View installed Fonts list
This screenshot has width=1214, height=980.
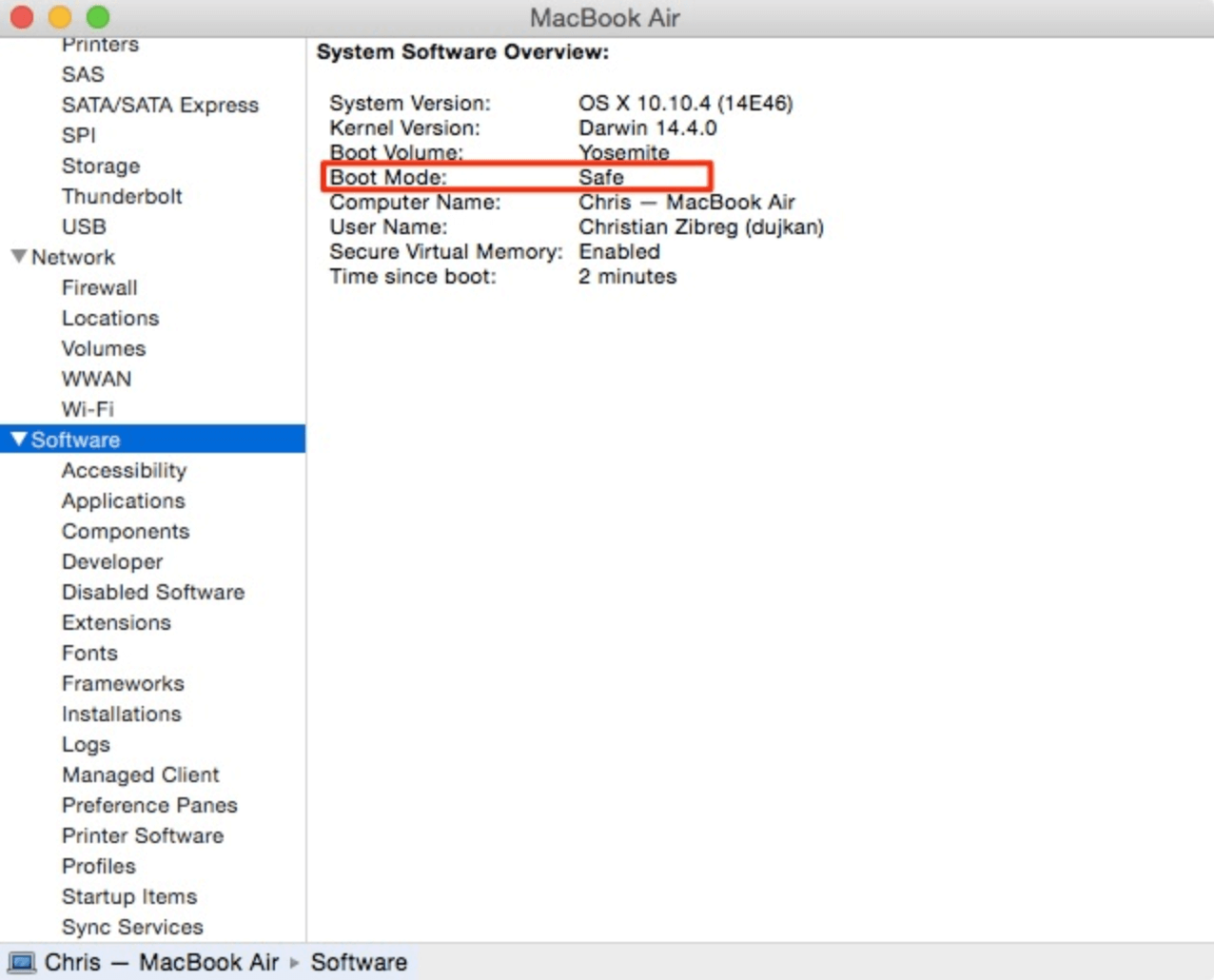pos(89,653)
